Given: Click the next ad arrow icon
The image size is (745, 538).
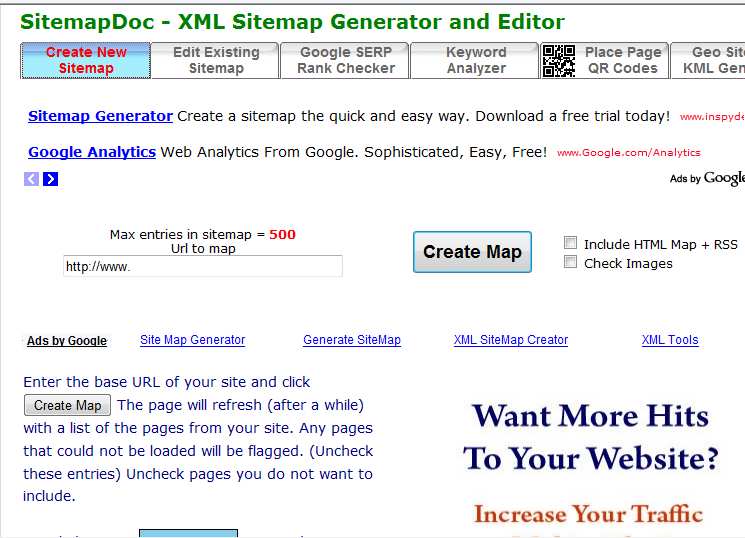Looking at the screenshot, I should 50,179.
